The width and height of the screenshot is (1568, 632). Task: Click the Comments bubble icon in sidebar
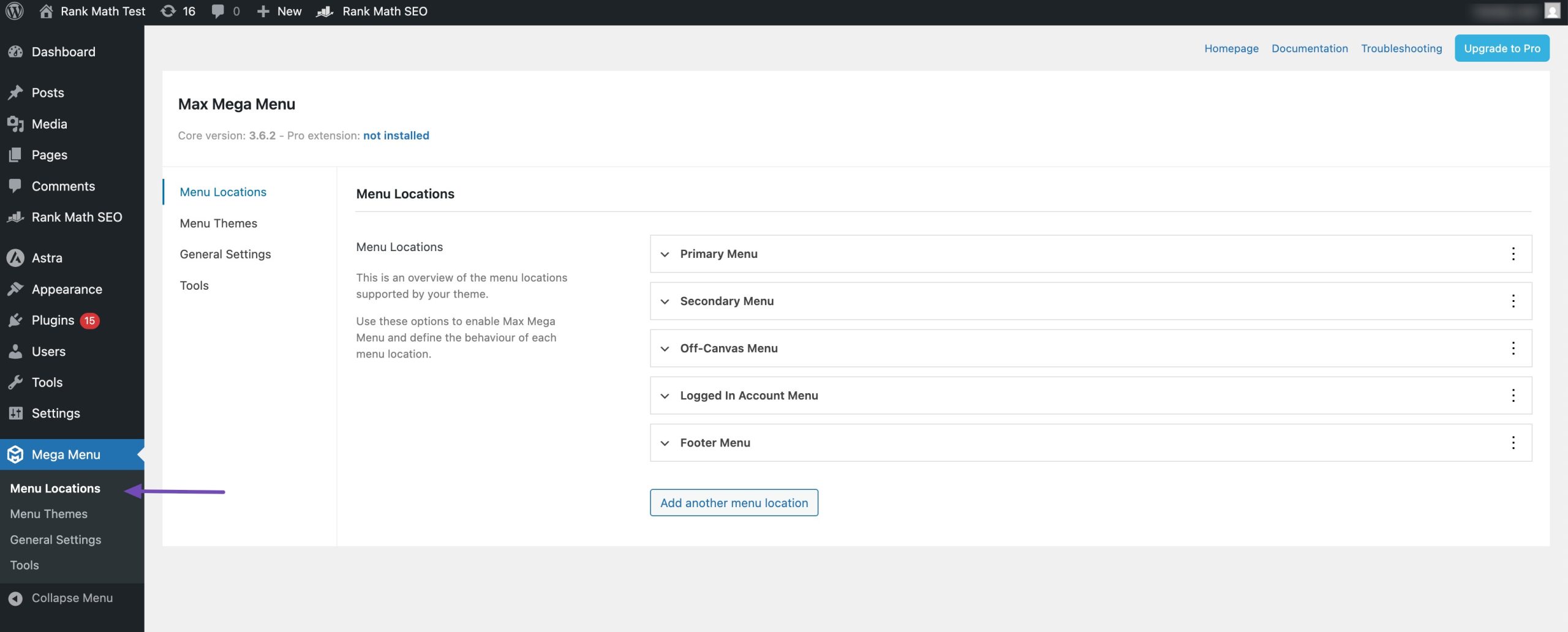15,186
